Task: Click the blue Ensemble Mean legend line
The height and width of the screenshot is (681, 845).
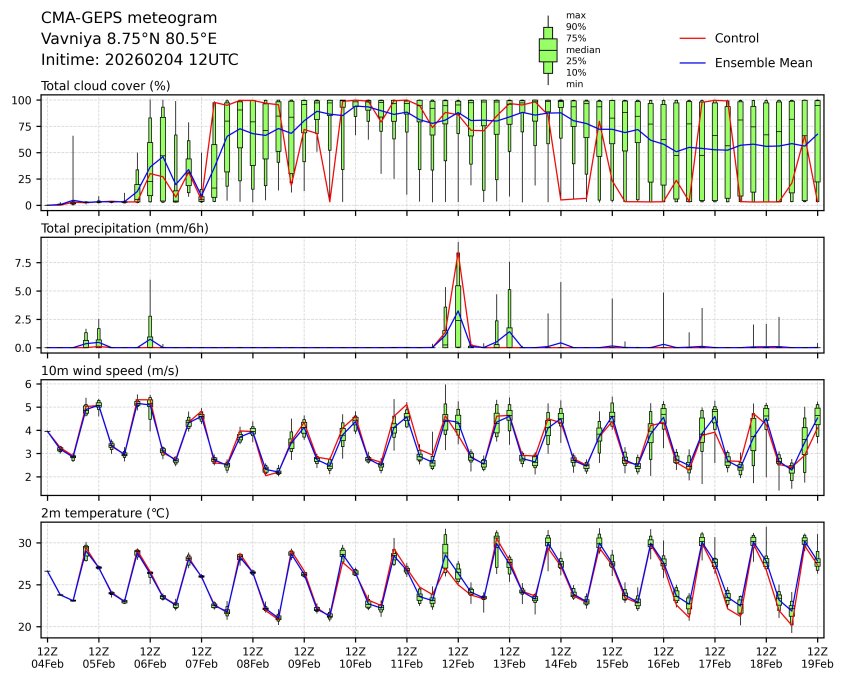Action: pos(693,63)
